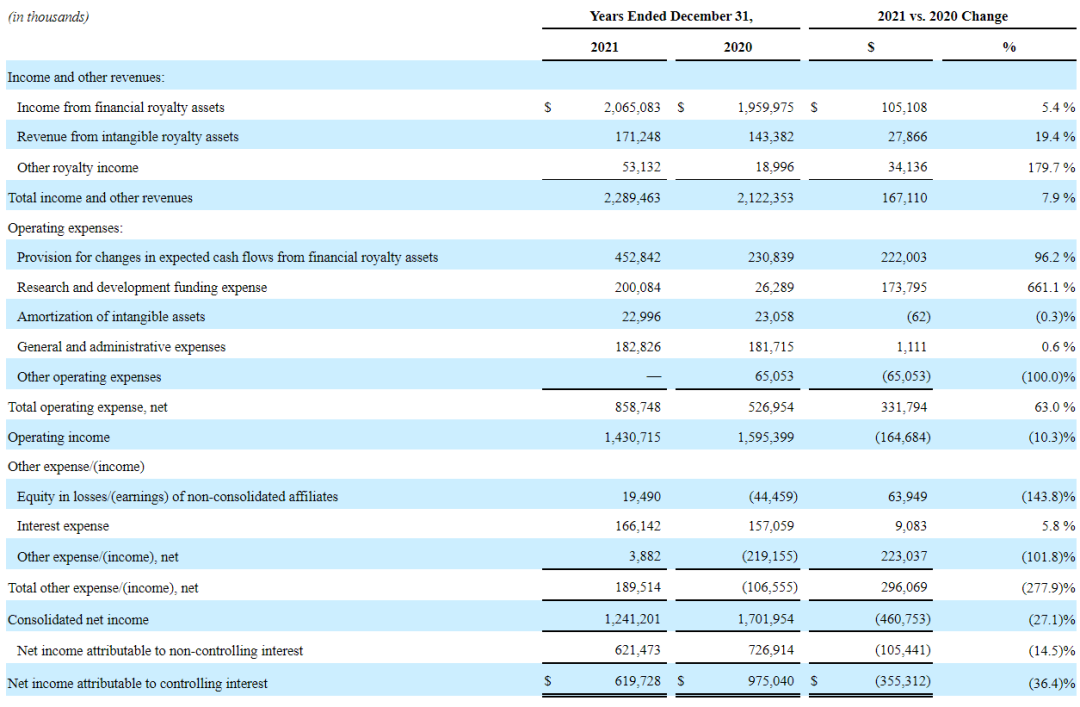
Task: Click the 661.1 % cell
Action: click(x=1052, y=287)
